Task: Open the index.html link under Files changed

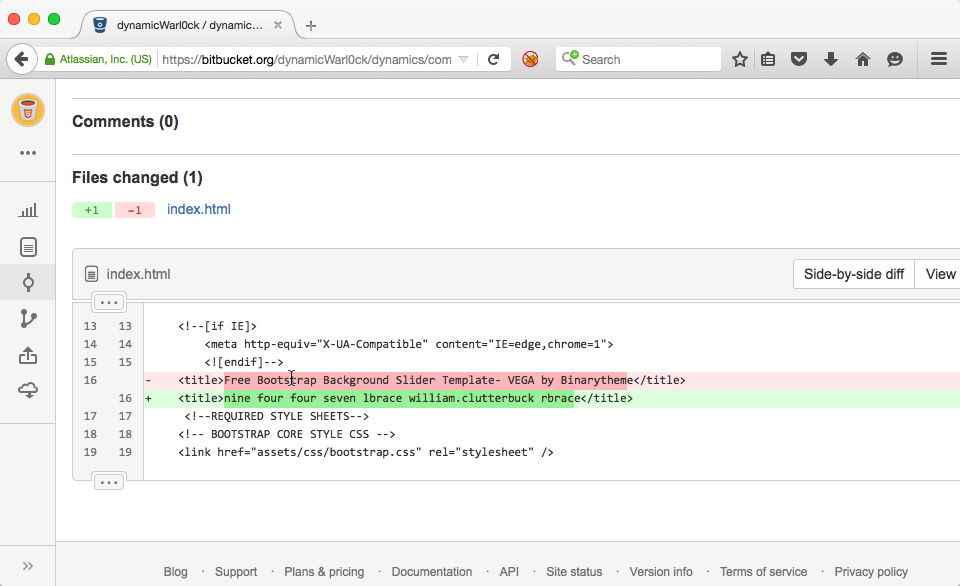Action: click(199, 210)
